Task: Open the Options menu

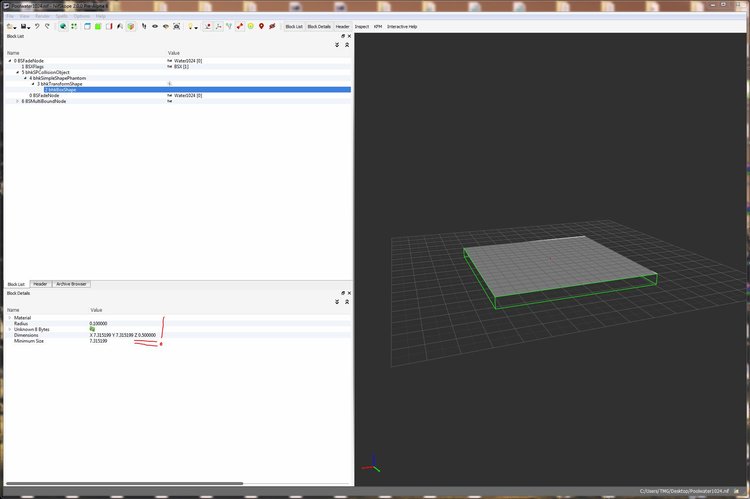Action: click(x=82, y=16)
